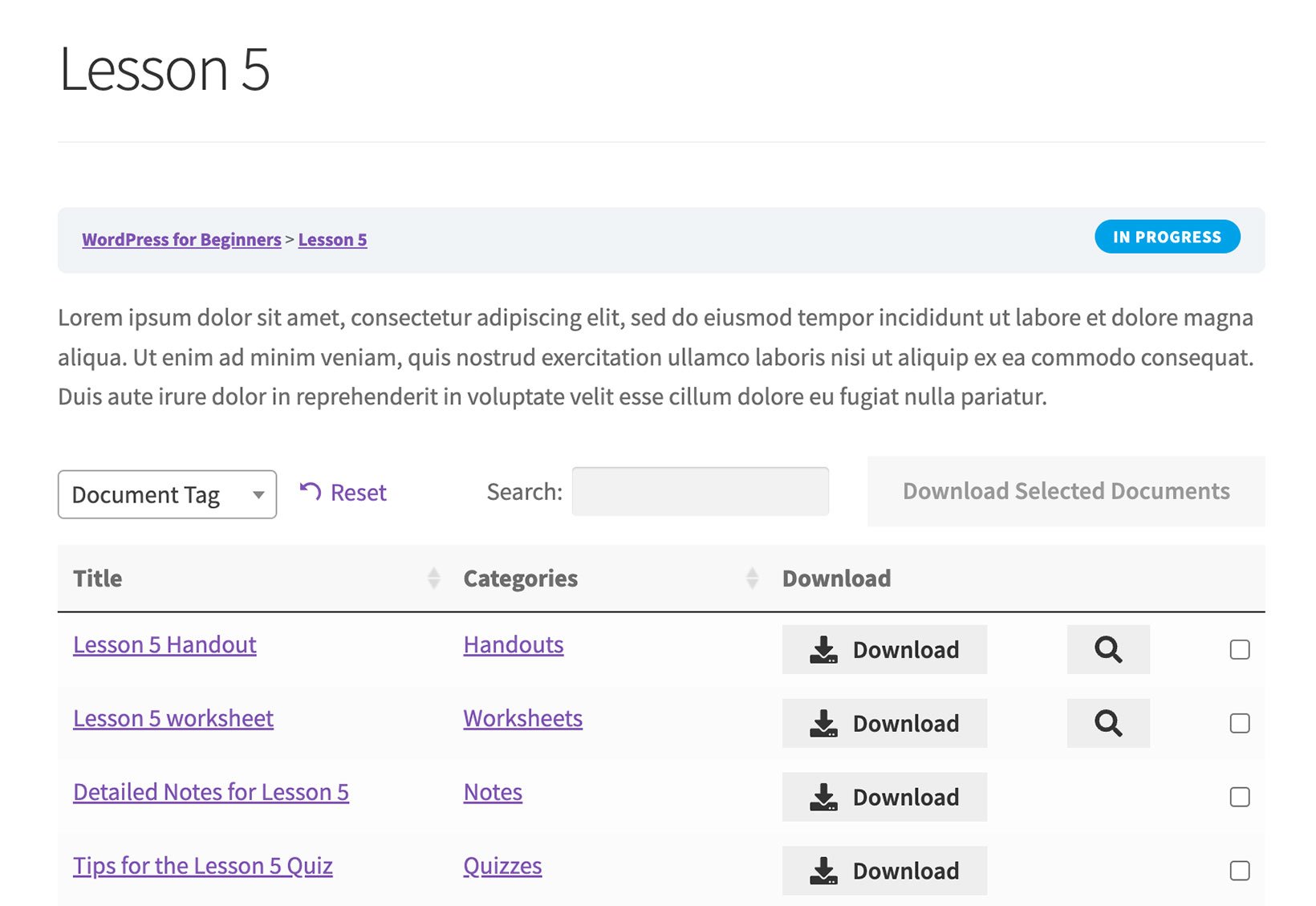Download Detailed Notes for Lesson 5
Screen dimensions: 1316x906
[883, 797]
